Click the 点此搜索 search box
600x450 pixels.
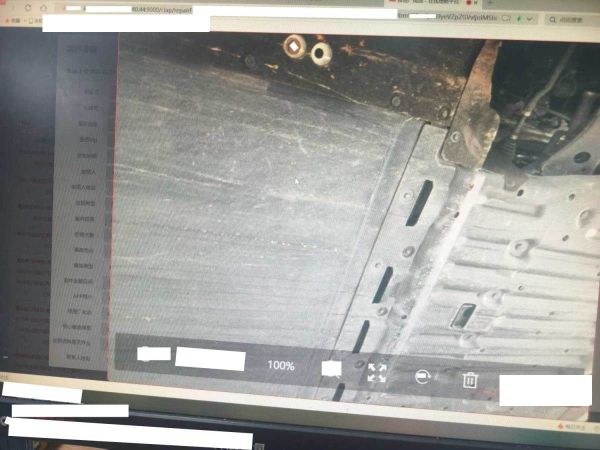click(x=572, y=18)
